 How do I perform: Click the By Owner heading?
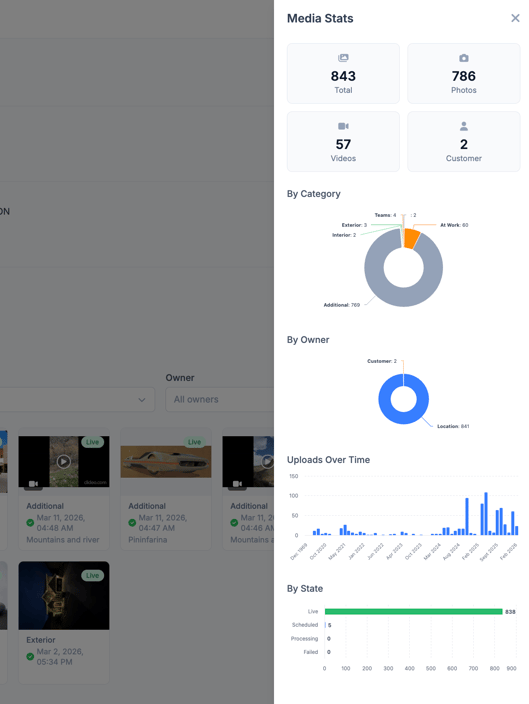308,340
